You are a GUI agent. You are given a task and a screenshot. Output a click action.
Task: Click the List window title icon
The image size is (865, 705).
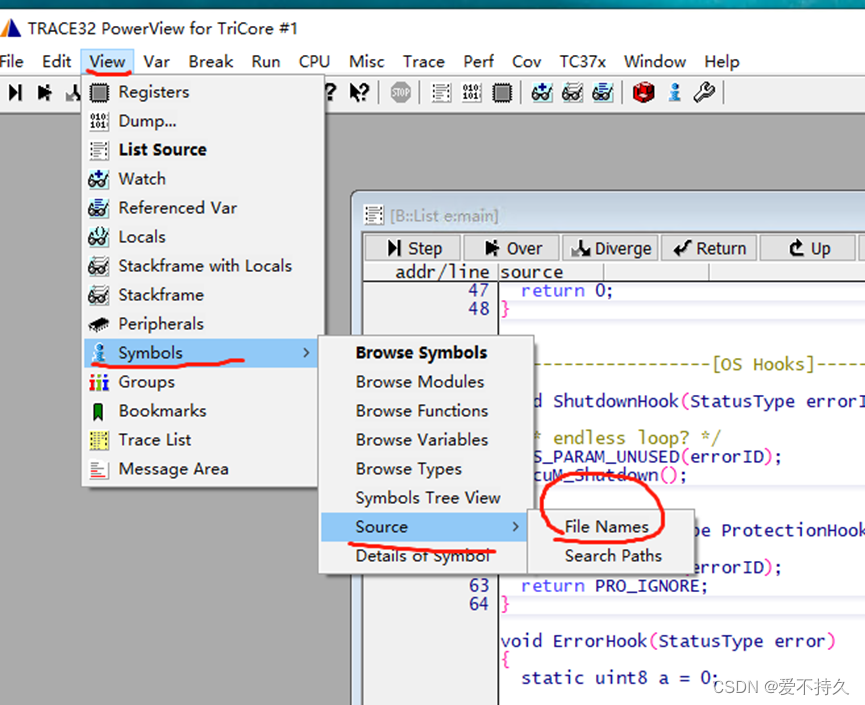point(374,215)
